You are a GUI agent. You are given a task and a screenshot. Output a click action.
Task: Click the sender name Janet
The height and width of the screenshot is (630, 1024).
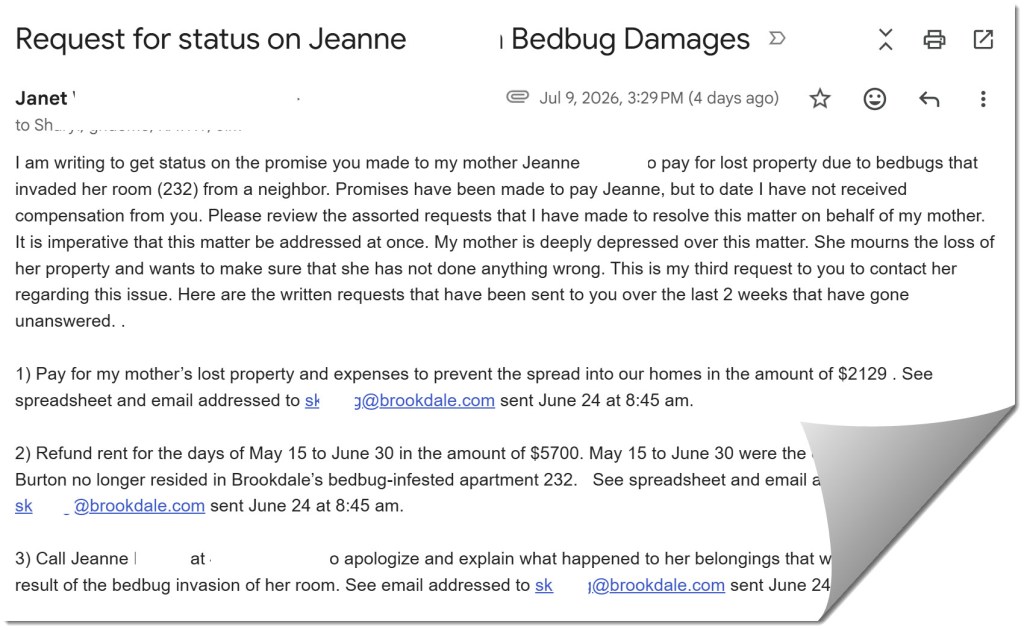pos(41,99)
